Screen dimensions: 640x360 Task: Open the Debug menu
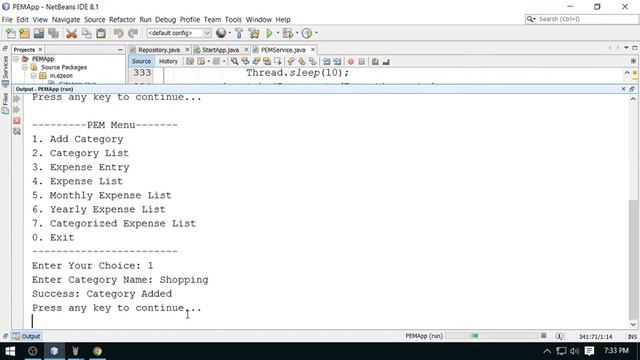pyautogui.click(x=165, y=20)
